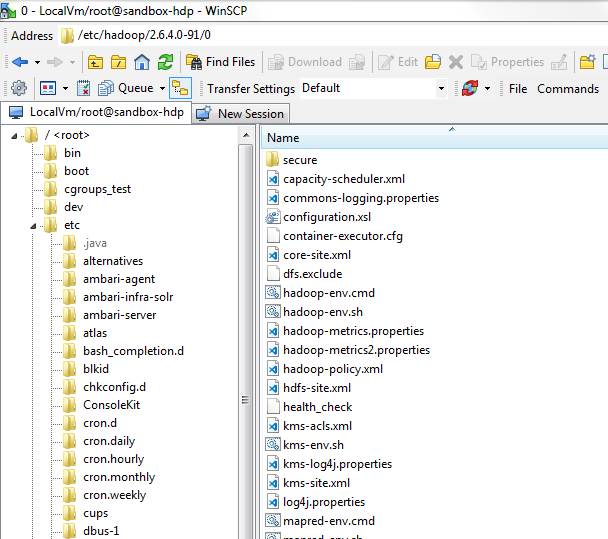This screenshot has height=539, width=608.
Task: Select the ambari-server folder in tree
Action: pyautogui.click(x=118, y=315)
